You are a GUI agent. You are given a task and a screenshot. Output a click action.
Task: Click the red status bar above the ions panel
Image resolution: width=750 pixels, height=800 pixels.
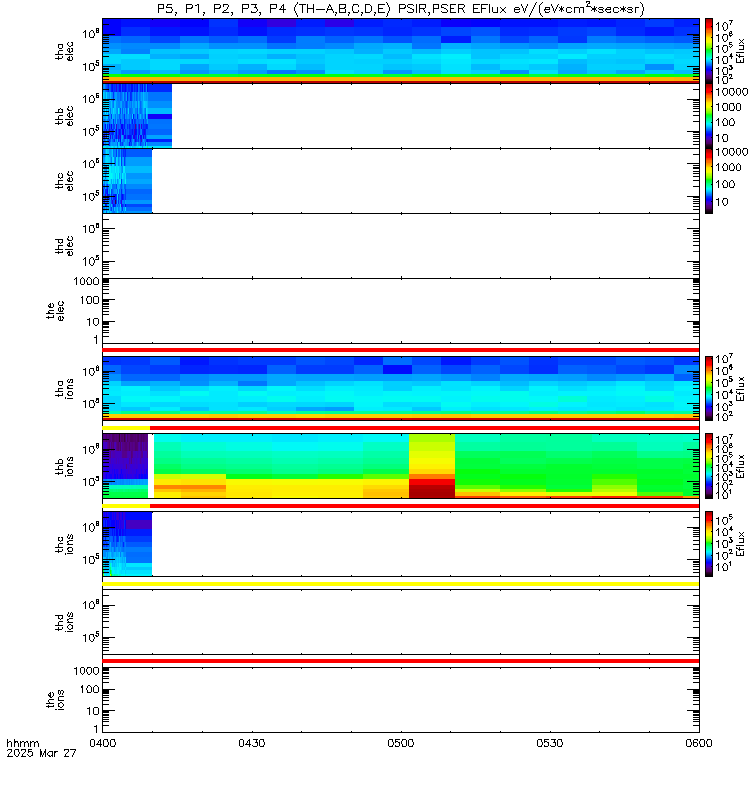point(401,661)
